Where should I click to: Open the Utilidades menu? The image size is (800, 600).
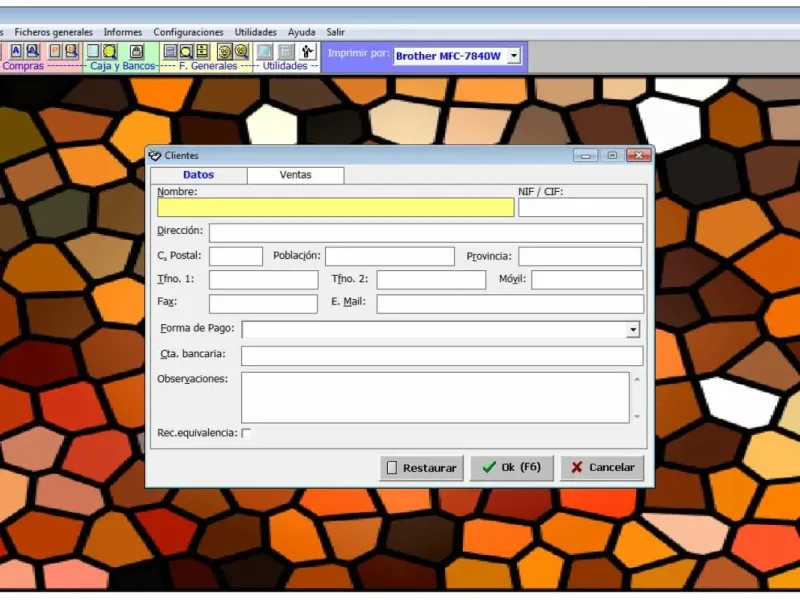(256, 32)
